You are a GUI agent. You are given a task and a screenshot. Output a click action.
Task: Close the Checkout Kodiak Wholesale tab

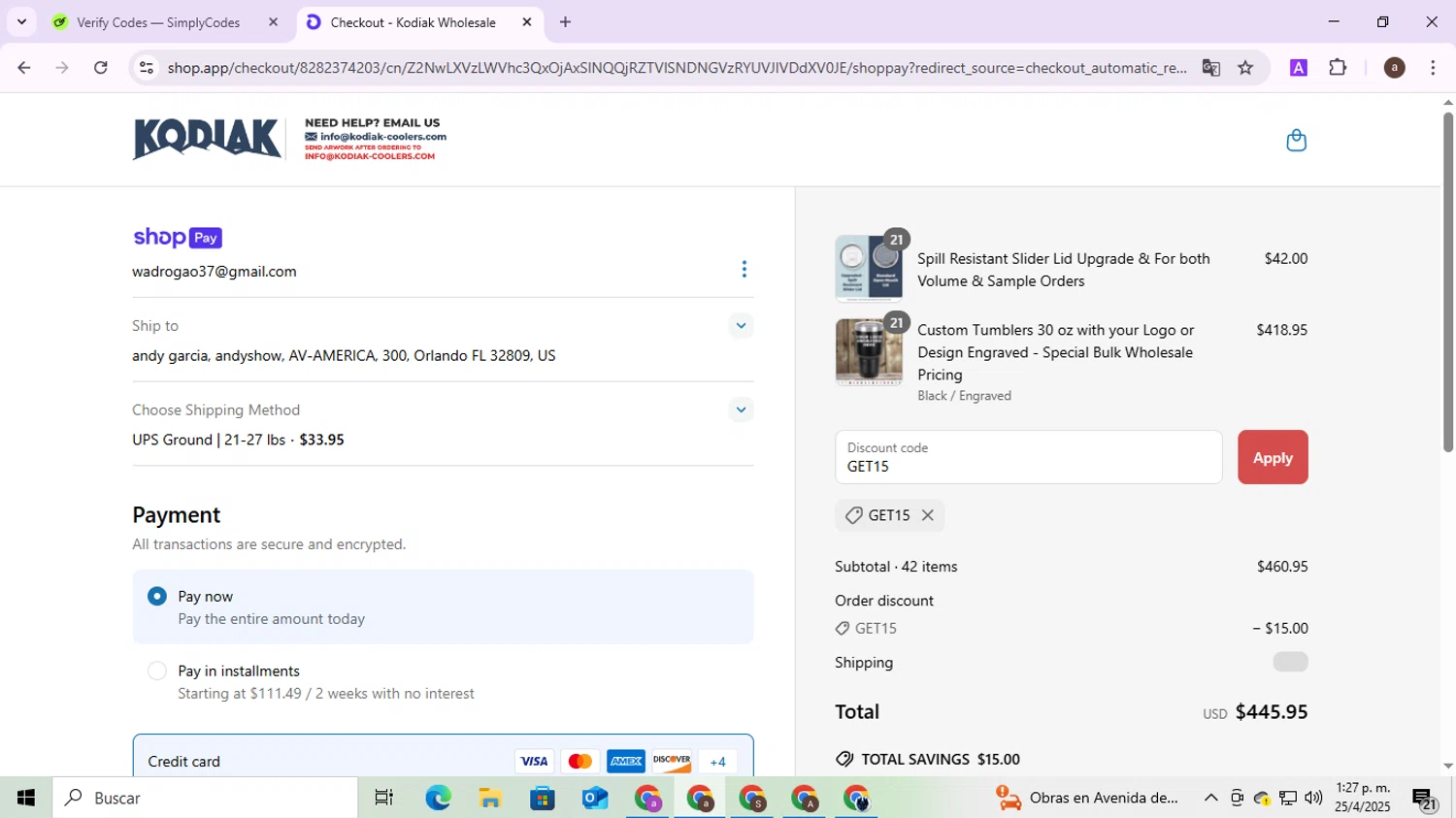[x=527, y=22]
